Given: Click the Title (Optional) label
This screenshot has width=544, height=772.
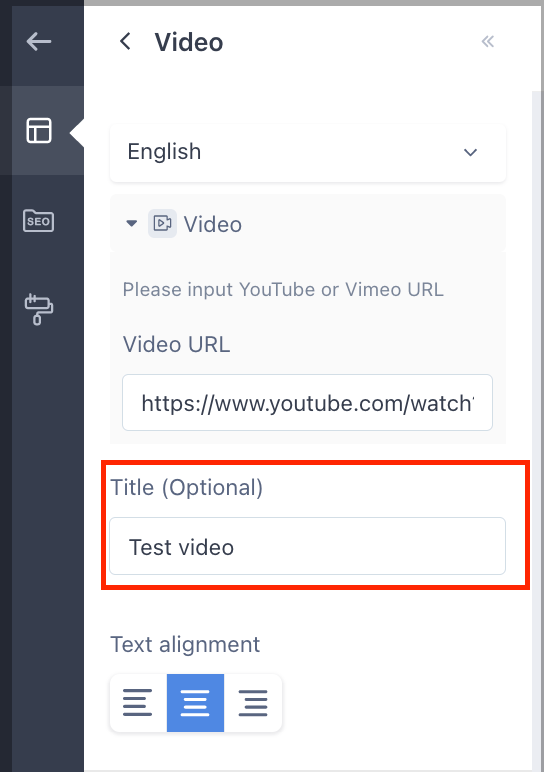Looking at the screenshot, I should click(187, 488).
